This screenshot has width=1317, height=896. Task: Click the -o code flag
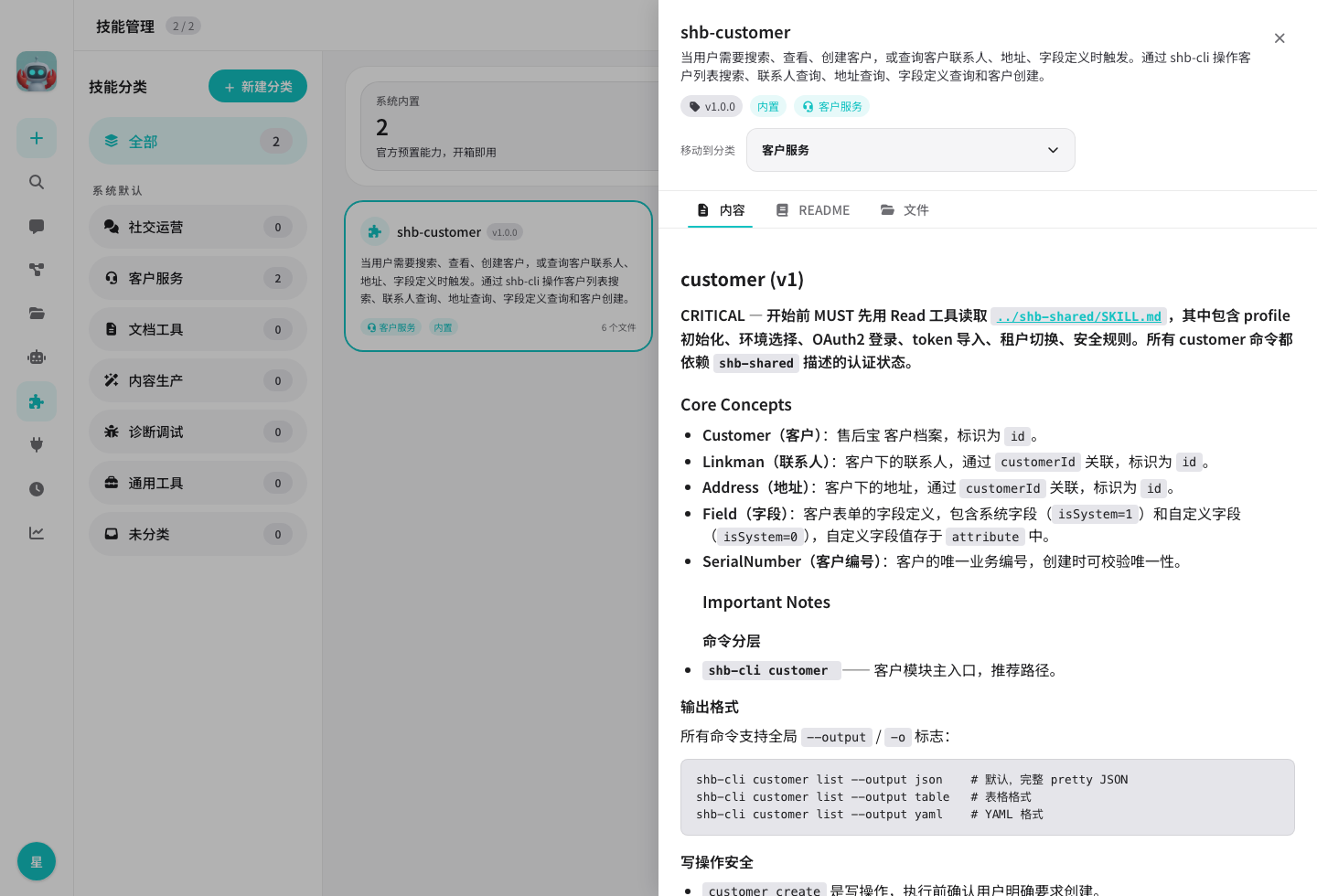[x=898, y=737]
